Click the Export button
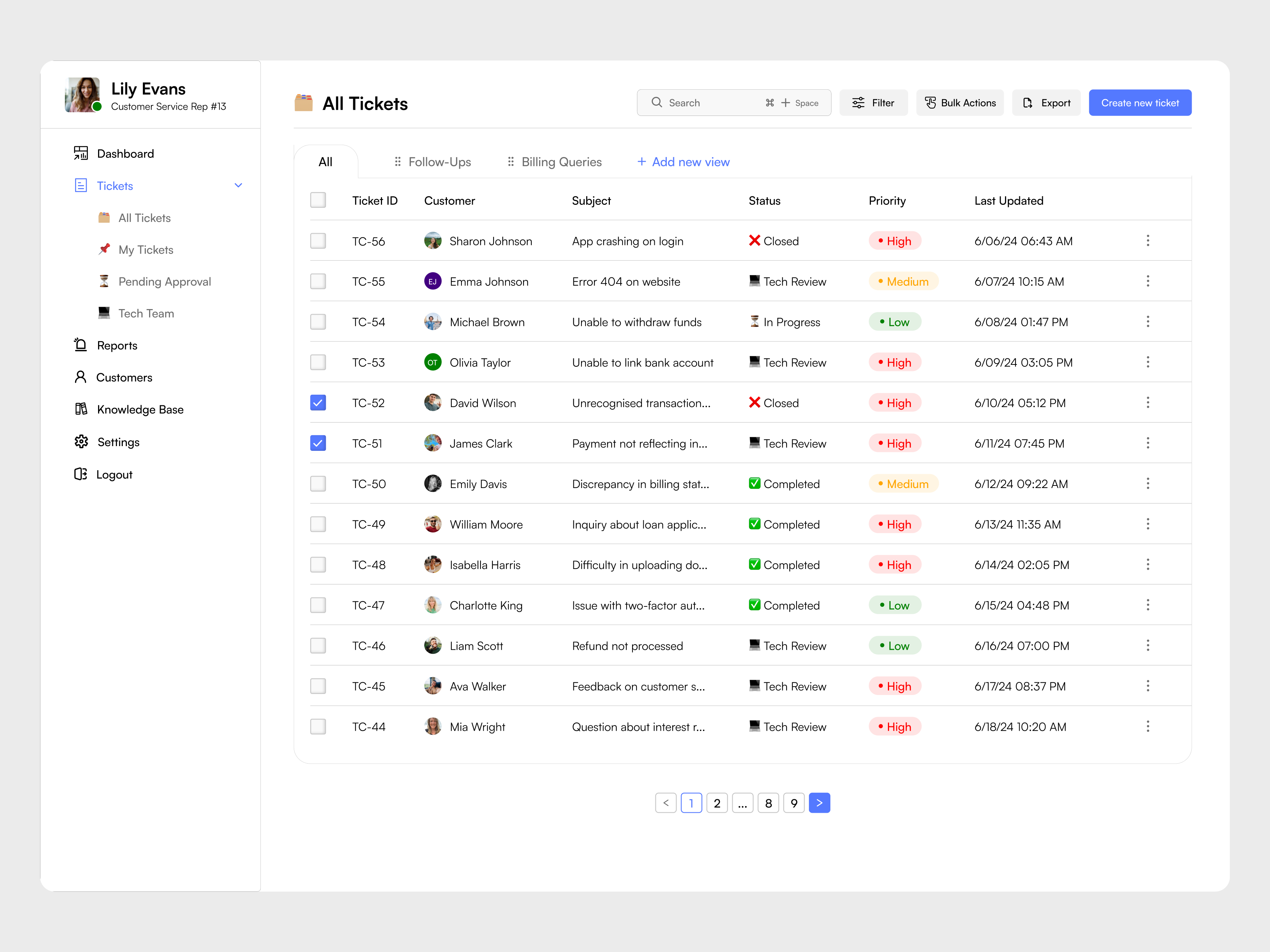The width and height of the screenshot is (1270, 952). [x=1046, y=103]
